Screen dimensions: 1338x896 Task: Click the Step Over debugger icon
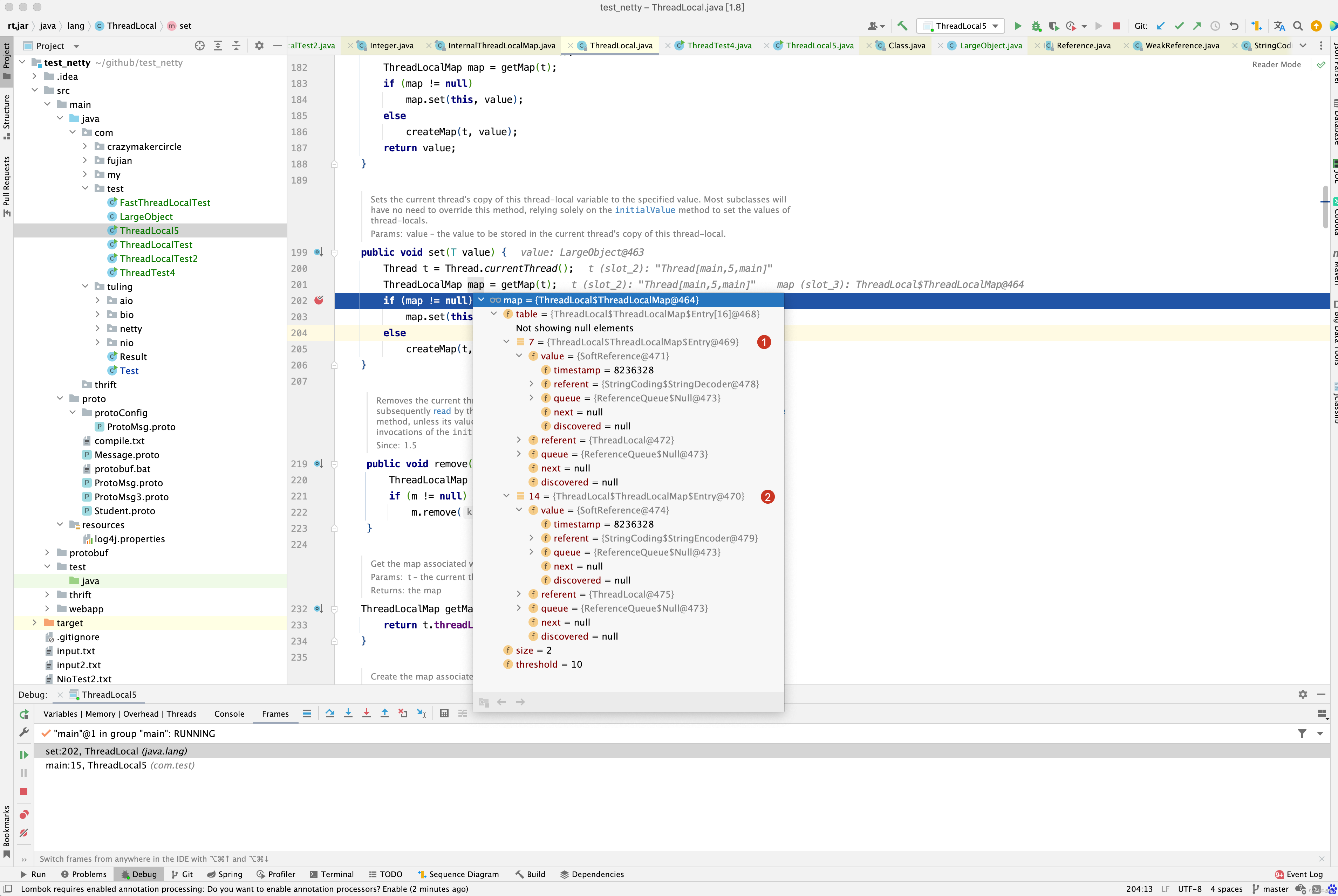(x=330, y=713)
